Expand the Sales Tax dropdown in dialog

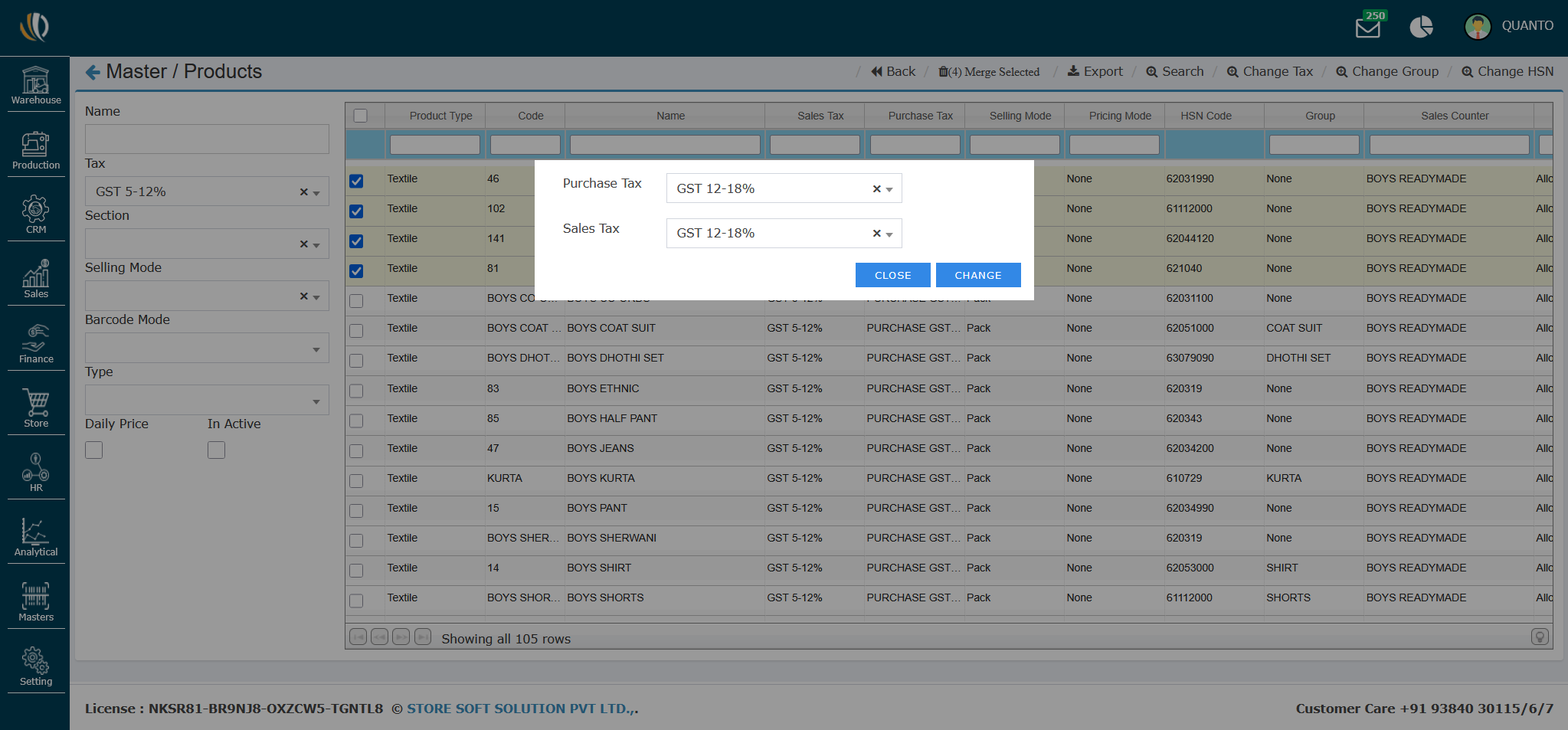[x=889, y=234]
